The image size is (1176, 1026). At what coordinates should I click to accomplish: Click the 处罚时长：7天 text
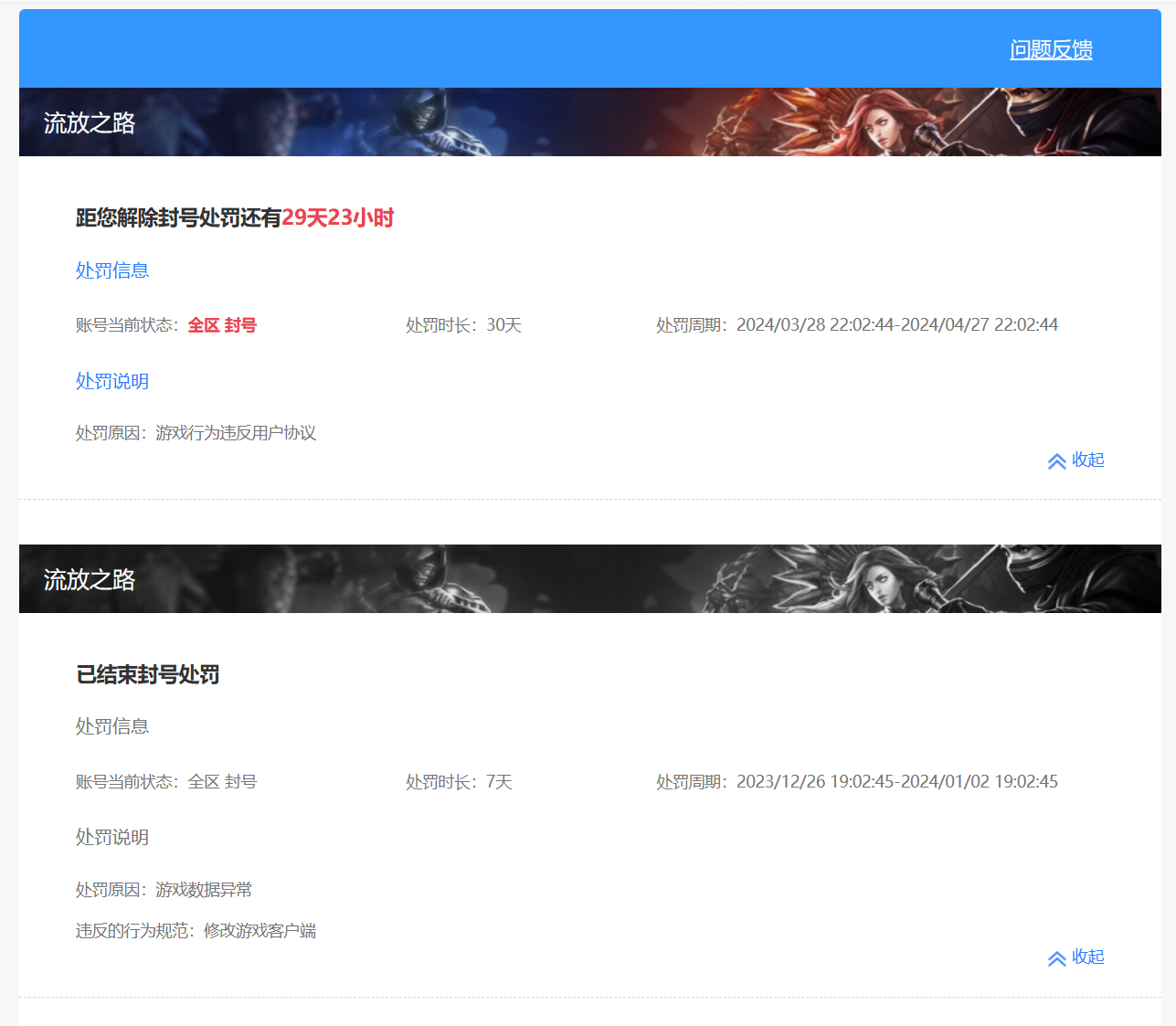coord(459,782)
